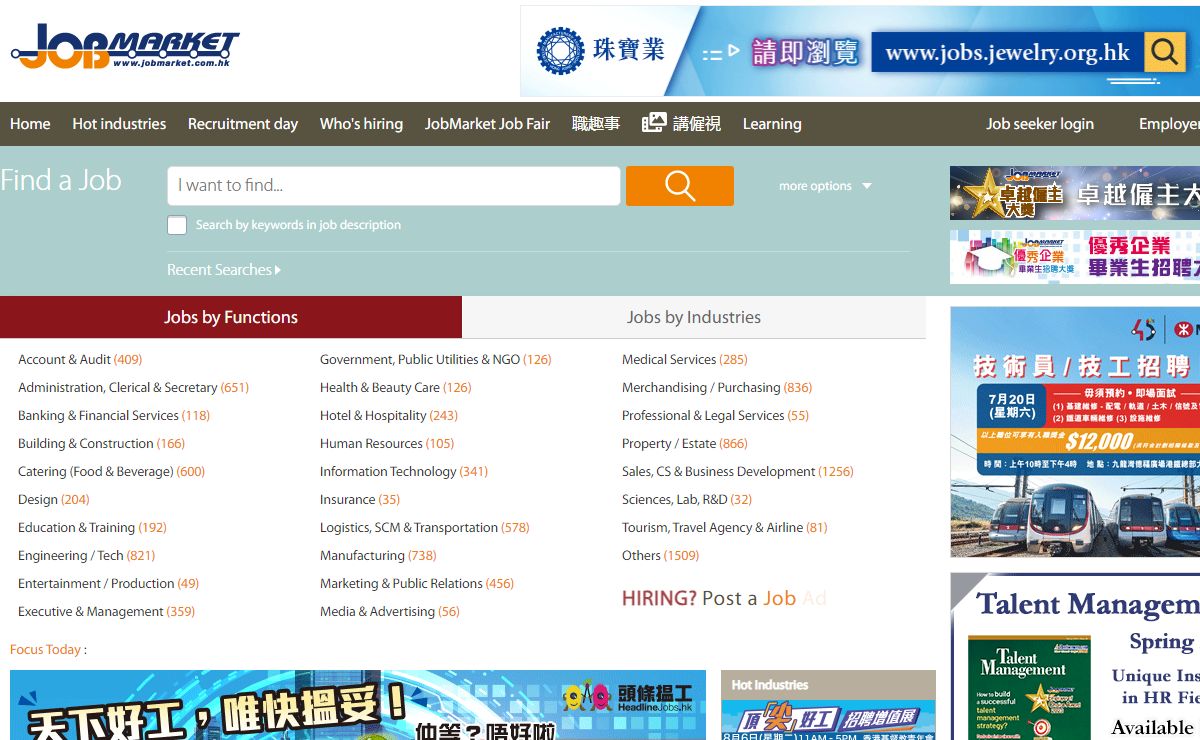Open Administration, Clerical & Secretary jobs
The height and width of the screenshot is (740, 1200).
point(133,387)
